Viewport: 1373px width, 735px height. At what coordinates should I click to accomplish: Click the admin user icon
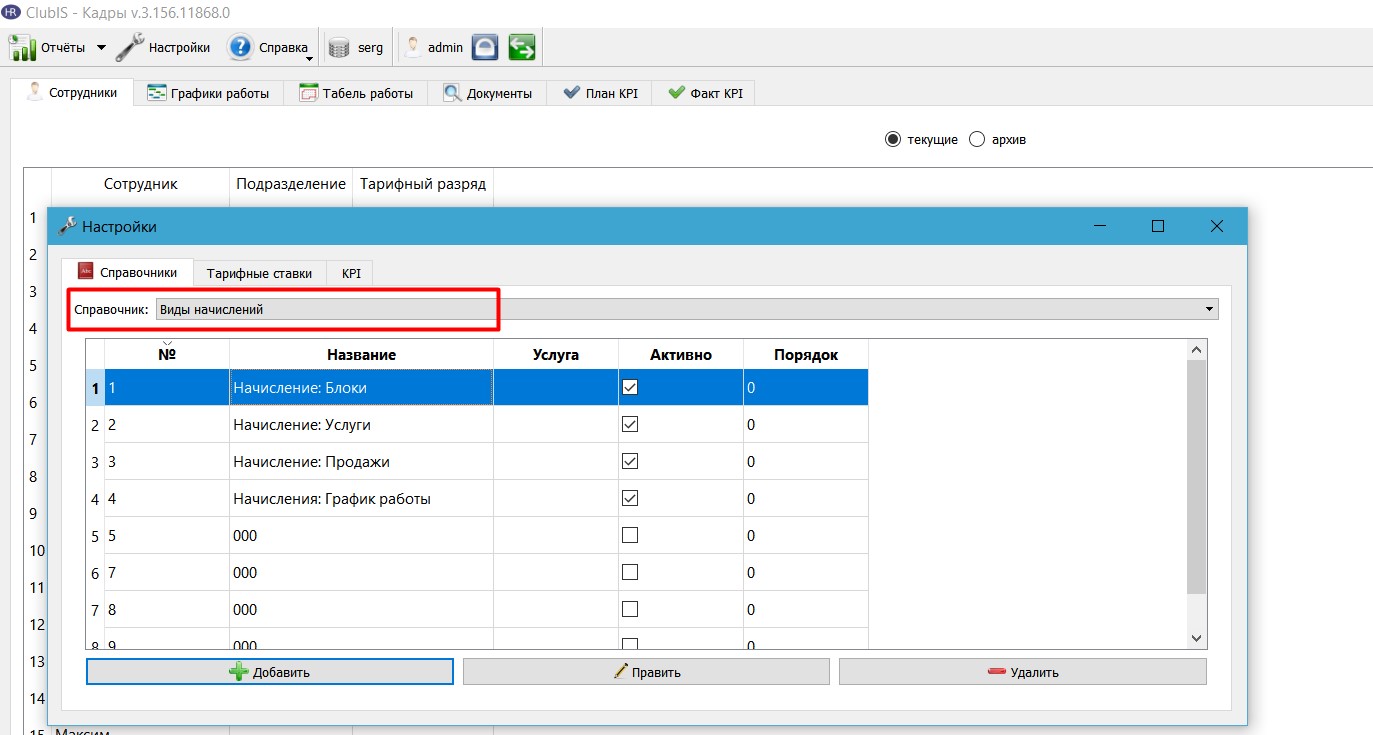pos(412,46)
